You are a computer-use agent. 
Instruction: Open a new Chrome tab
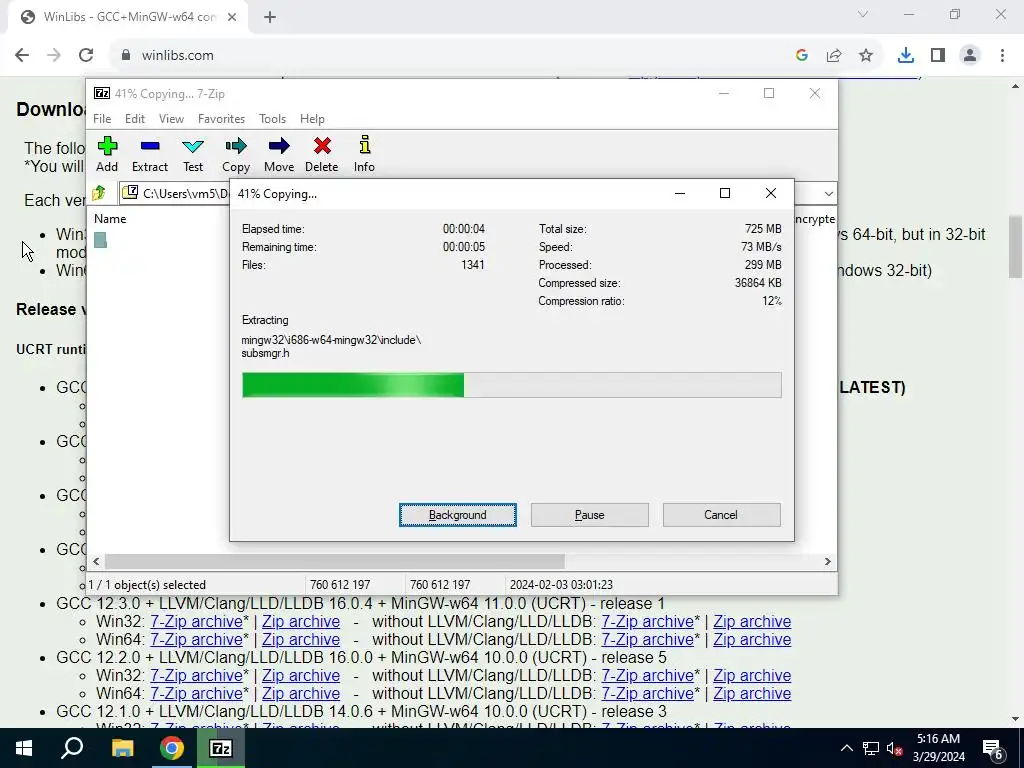point(270,17)
